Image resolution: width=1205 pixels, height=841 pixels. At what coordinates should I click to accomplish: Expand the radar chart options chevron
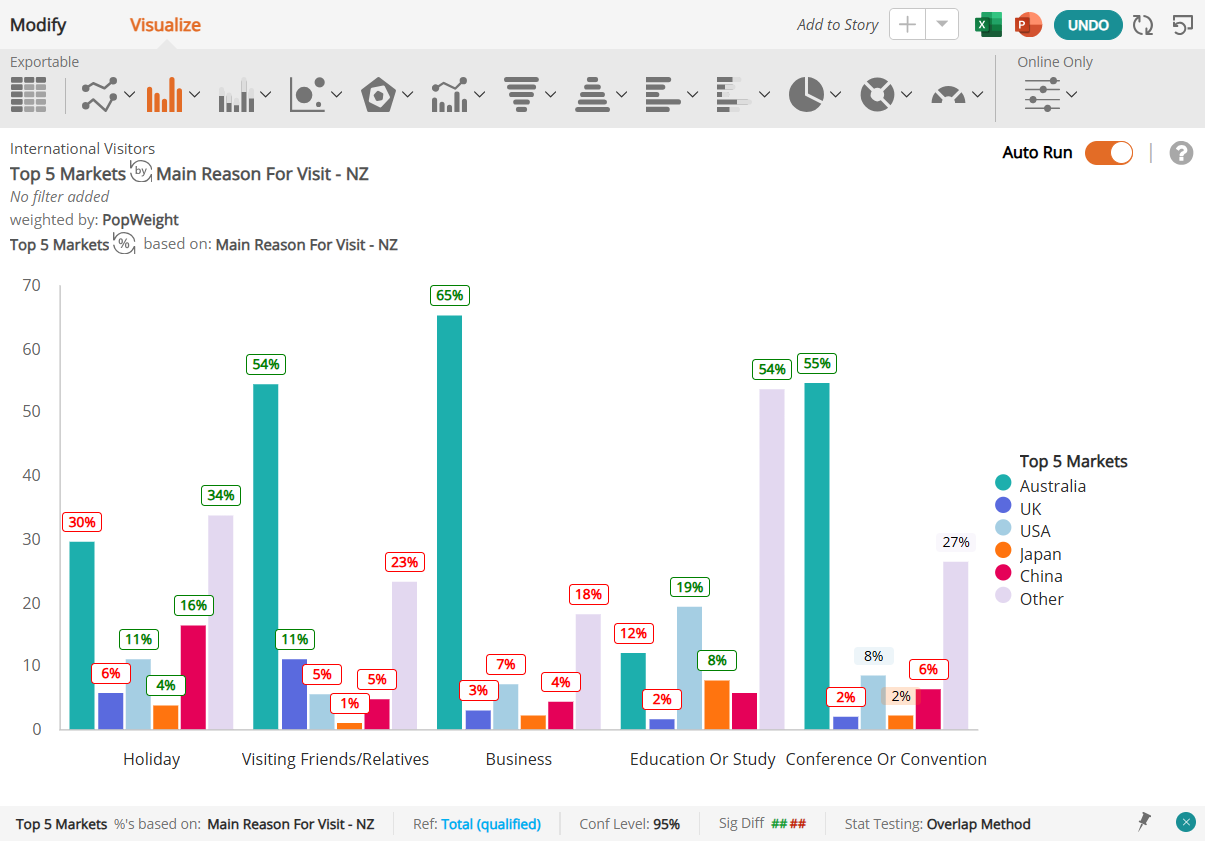tap(408, 95)
